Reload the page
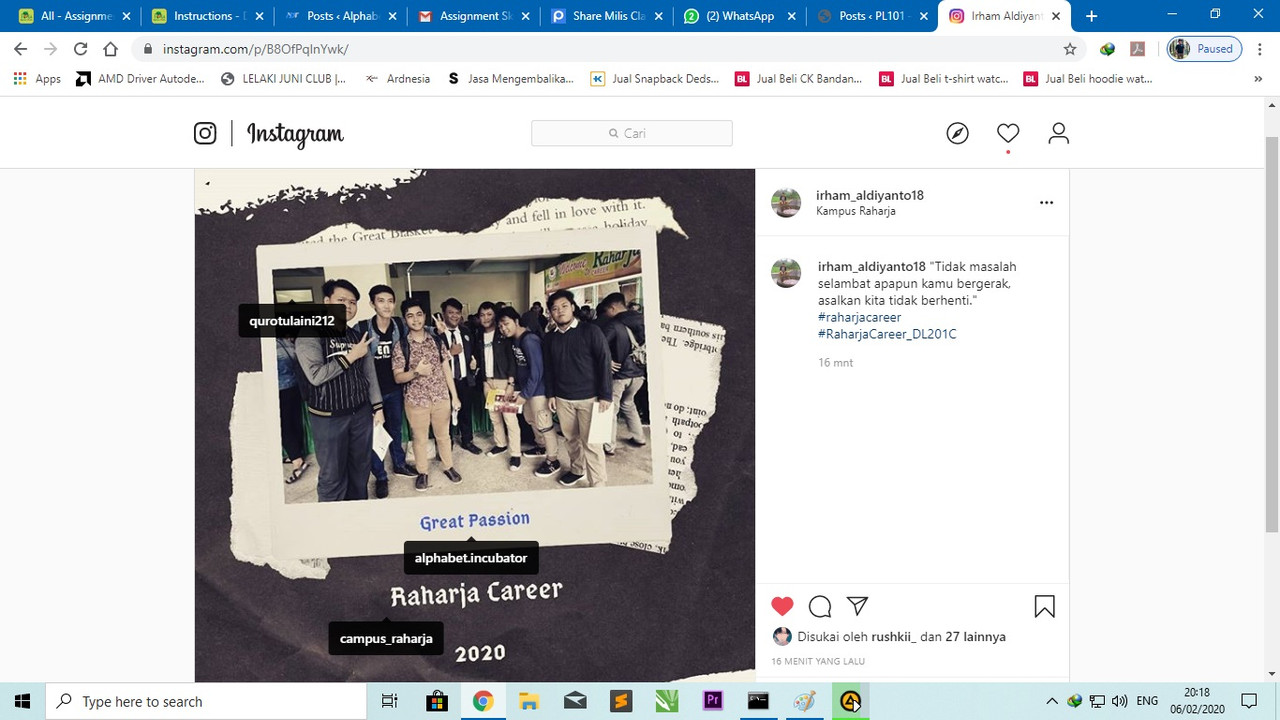The height and width of the screenshot is (720, 1280). pos(80,49)
